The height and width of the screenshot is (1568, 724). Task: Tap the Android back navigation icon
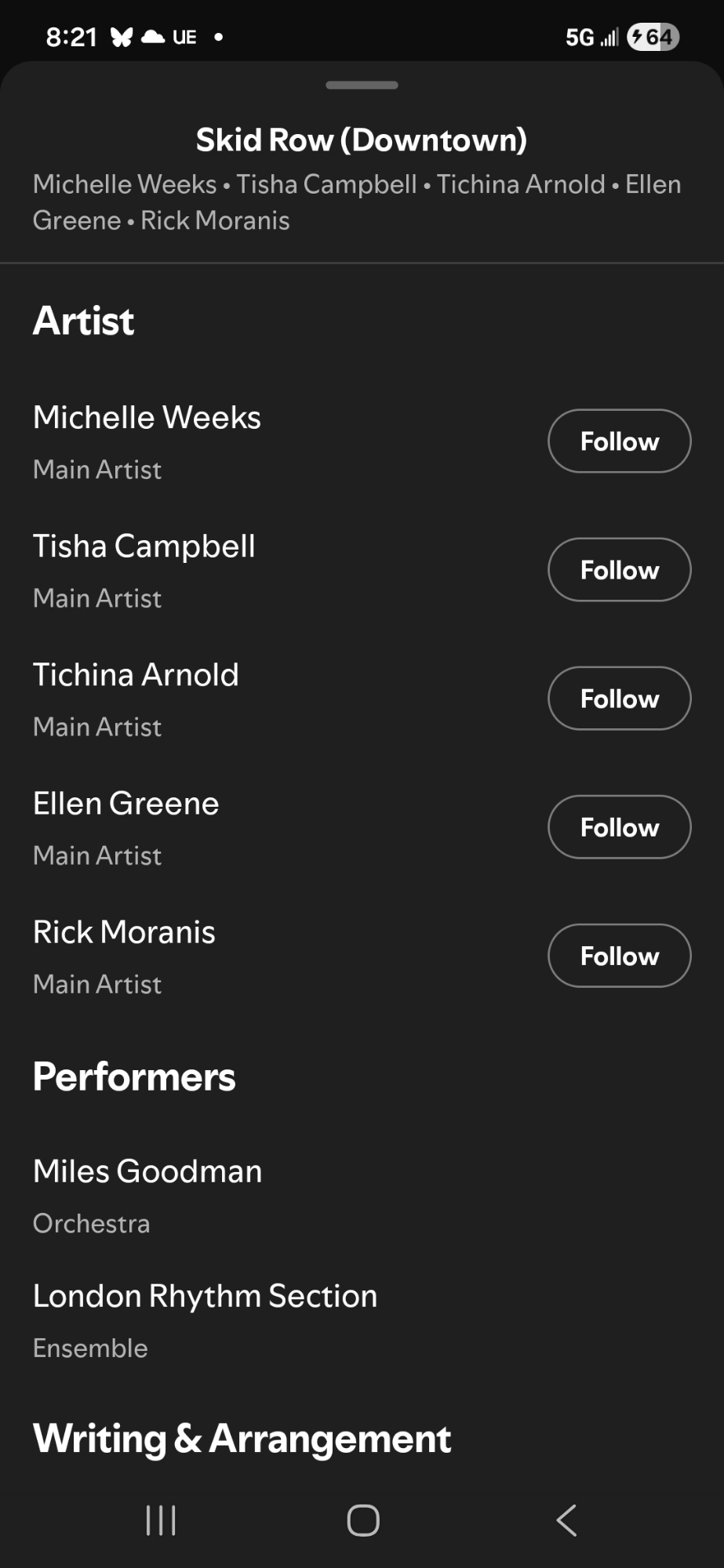[x=566, y=1520]
